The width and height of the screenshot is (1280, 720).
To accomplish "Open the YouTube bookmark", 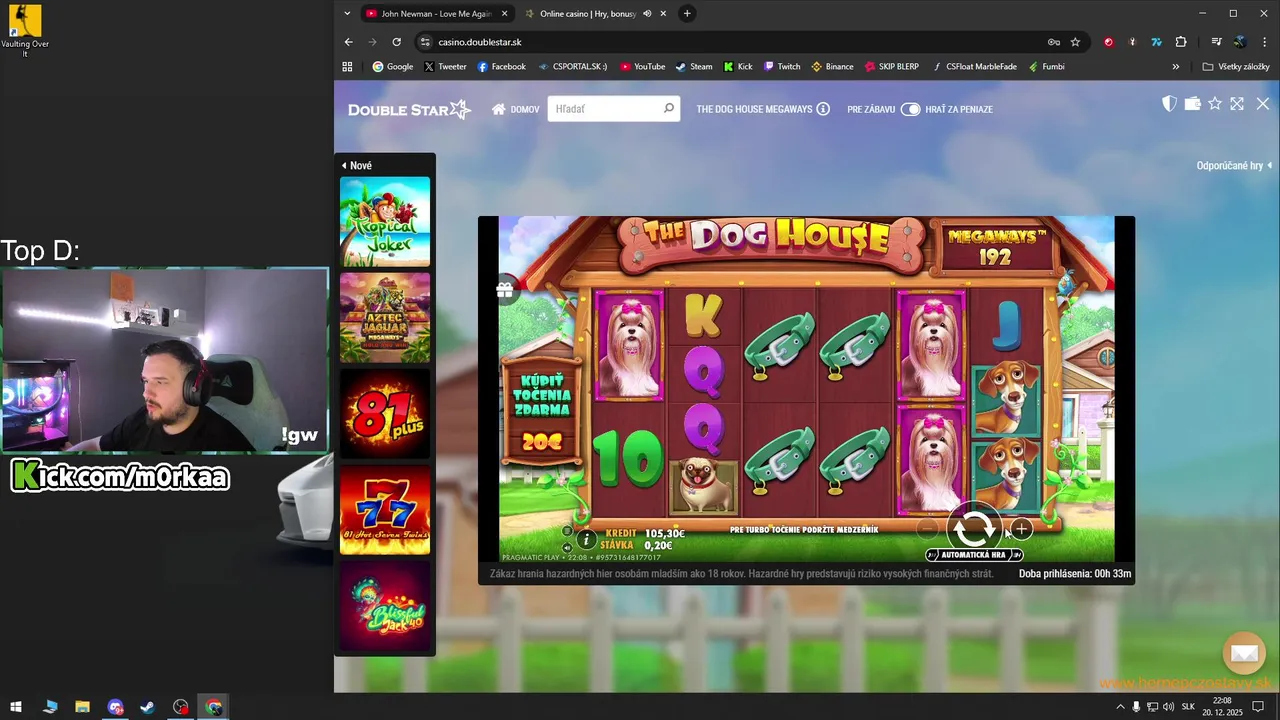I will tap(642, 67).
